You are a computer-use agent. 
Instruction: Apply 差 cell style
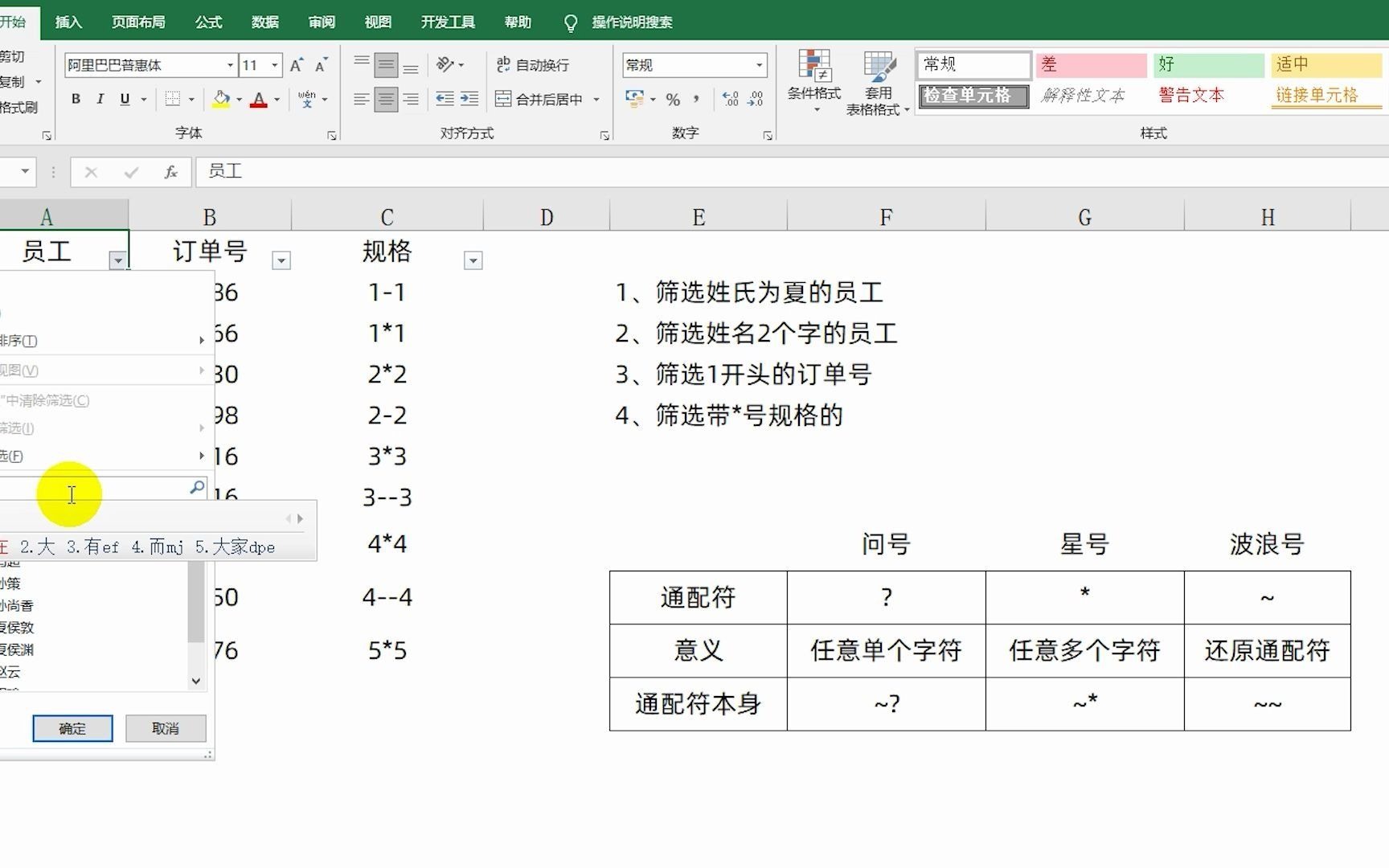pos(1092,65)
